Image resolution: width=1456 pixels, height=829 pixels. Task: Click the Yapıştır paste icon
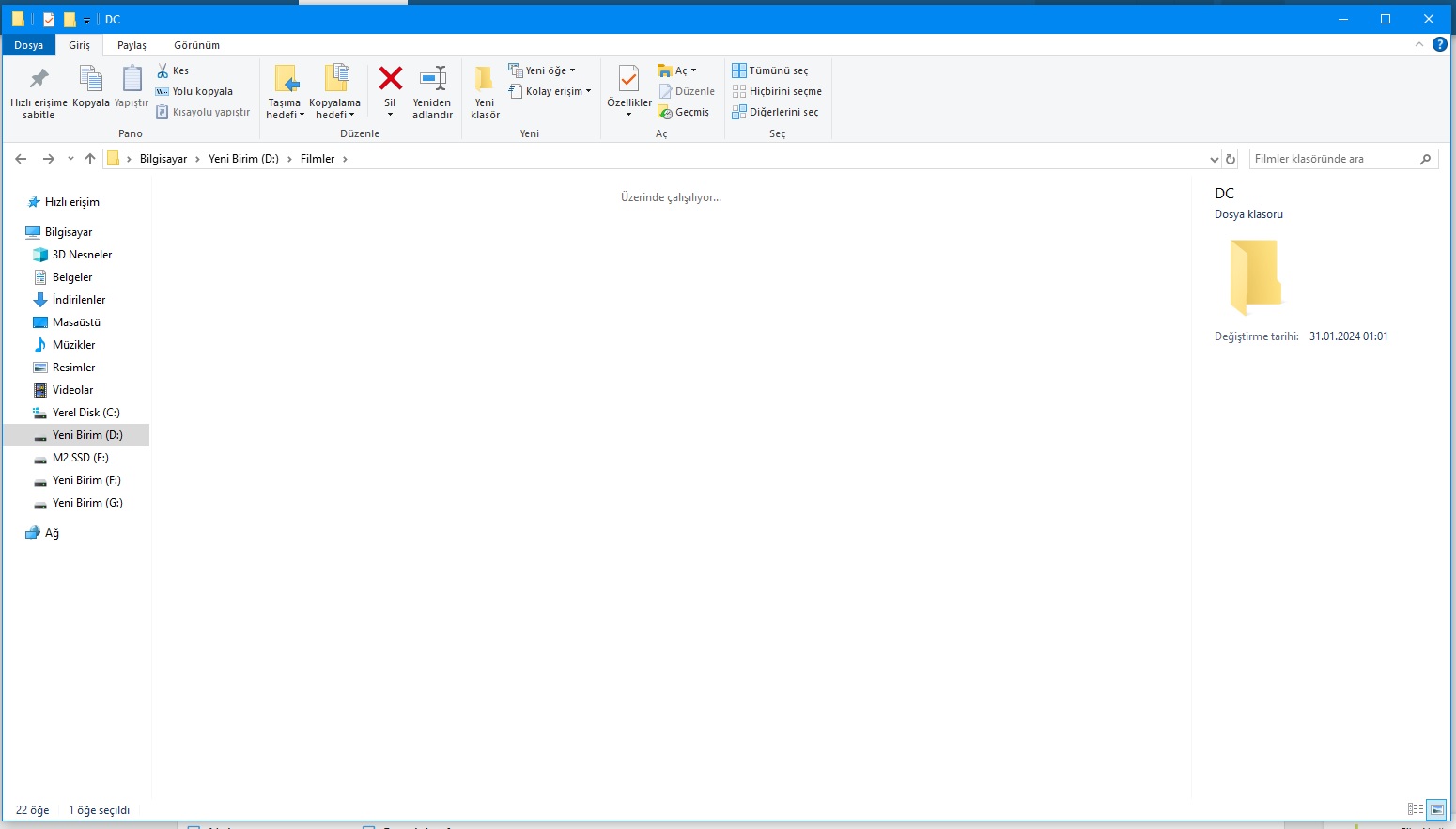132,79
